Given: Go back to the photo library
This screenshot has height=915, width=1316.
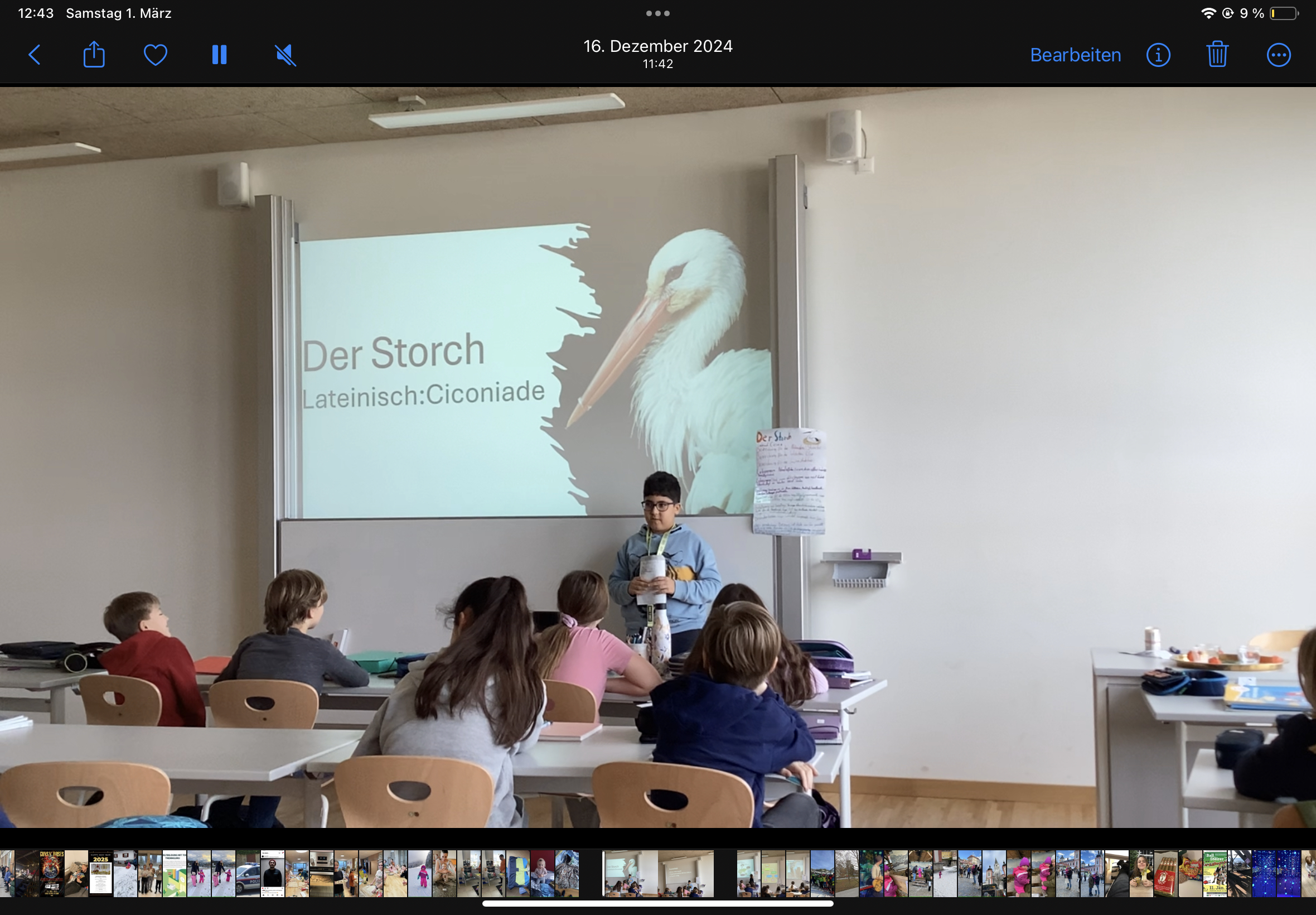Looking at the screenshot, I should point(35,55).
